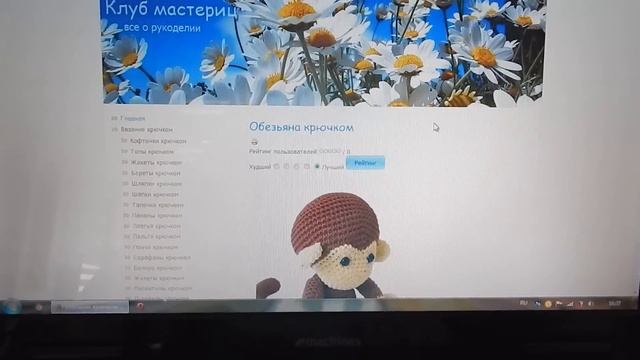The height and width of the screenshot is (360, 640).
Task: Click the red round icon in taskbar
Action: pyautogui.click(x=140, y=306)
